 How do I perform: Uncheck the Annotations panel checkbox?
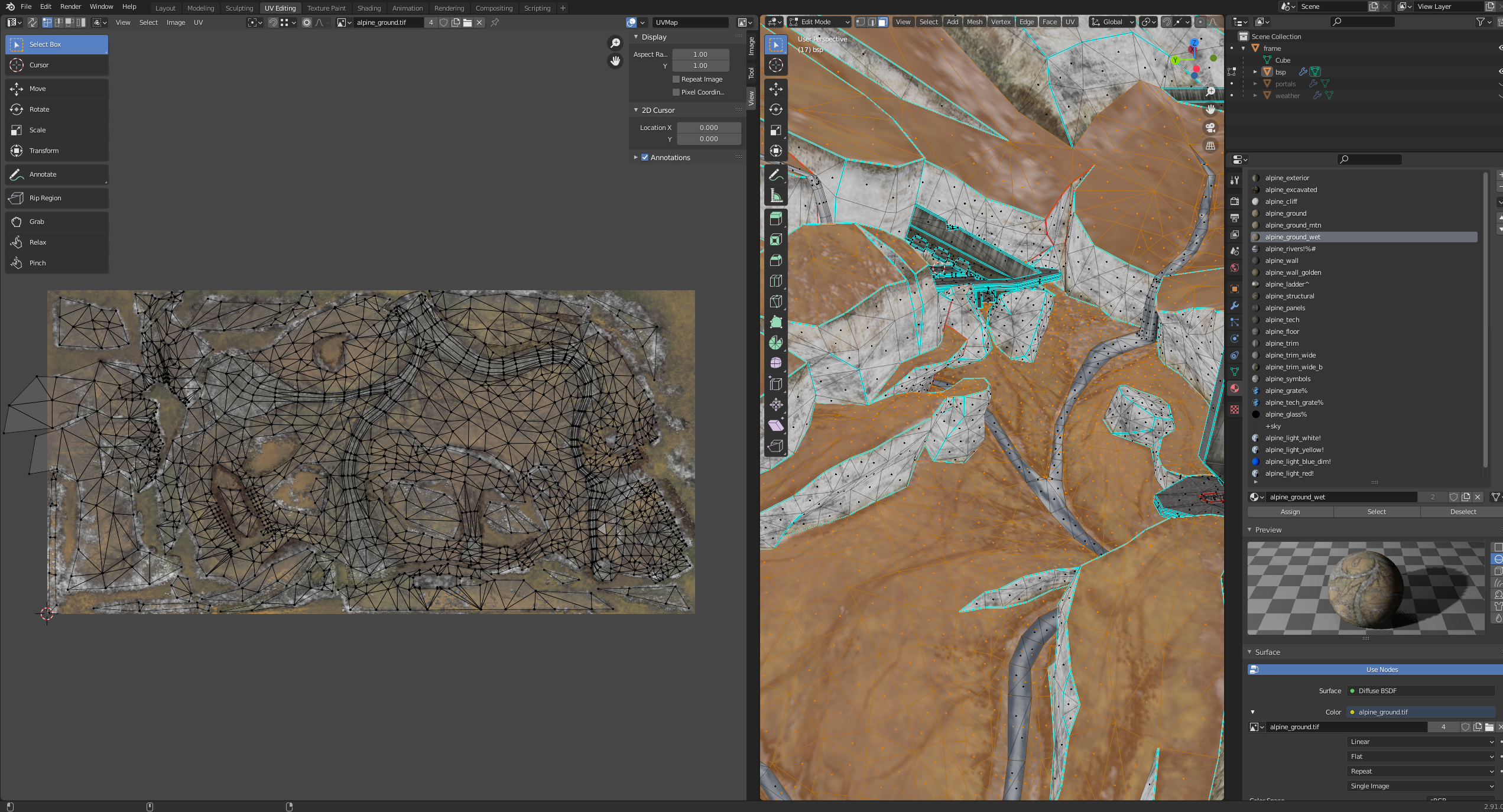645,158
